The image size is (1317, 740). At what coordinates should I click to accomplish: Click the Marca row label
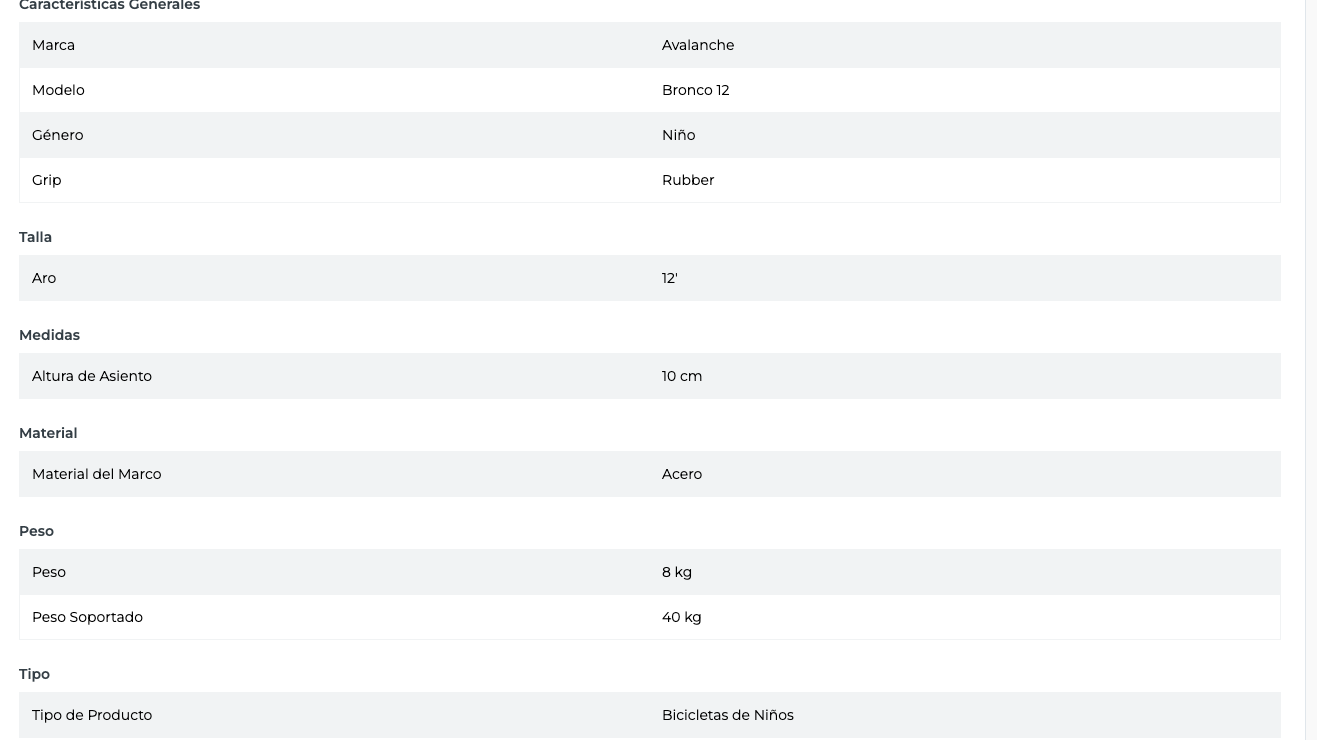pos(53,45)
